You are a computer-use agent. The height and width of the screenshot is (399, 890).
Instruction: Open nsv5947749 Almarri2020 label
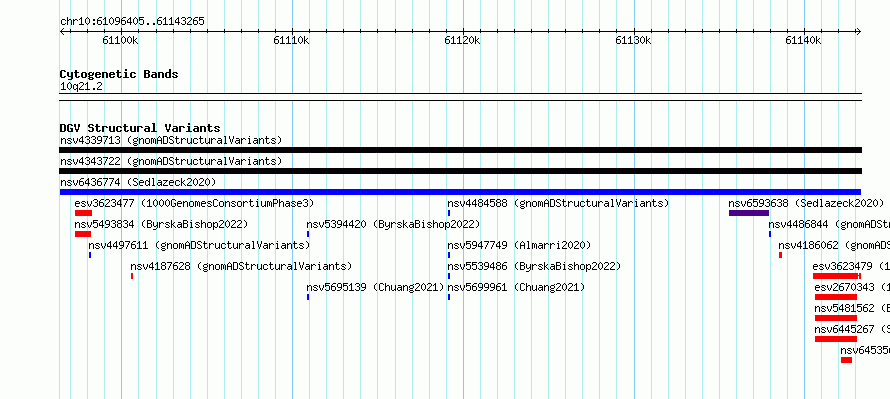click(x=519, y=245)
